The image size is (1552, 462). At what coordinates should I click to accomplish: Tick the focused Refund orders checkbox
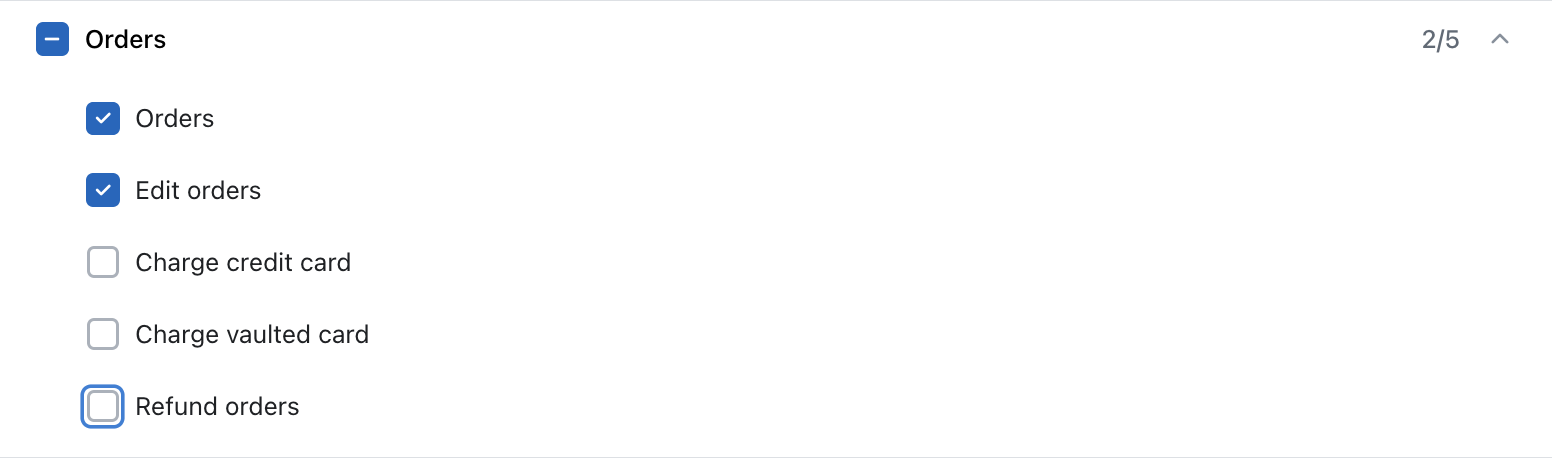pyautogui.click(x=103, y=407)
